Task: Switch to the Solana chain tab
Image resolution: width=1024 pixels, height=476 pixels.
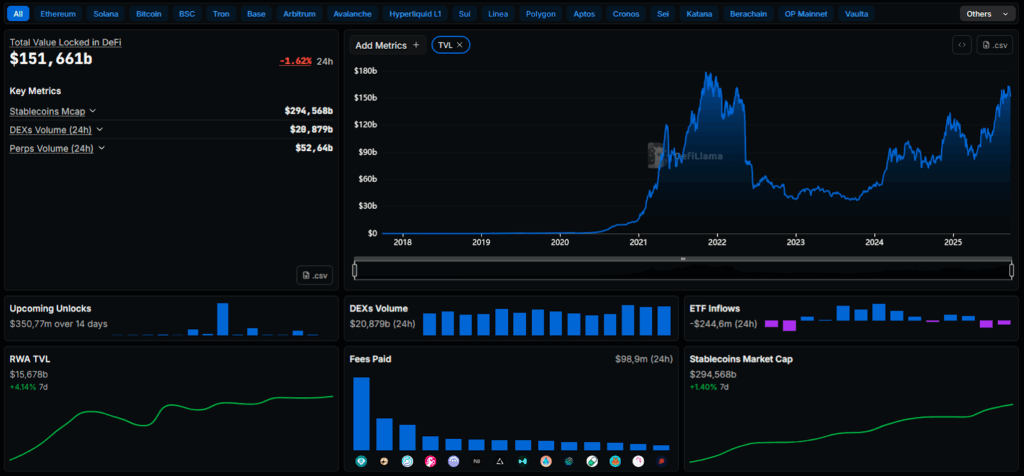Action: point(106,14)
